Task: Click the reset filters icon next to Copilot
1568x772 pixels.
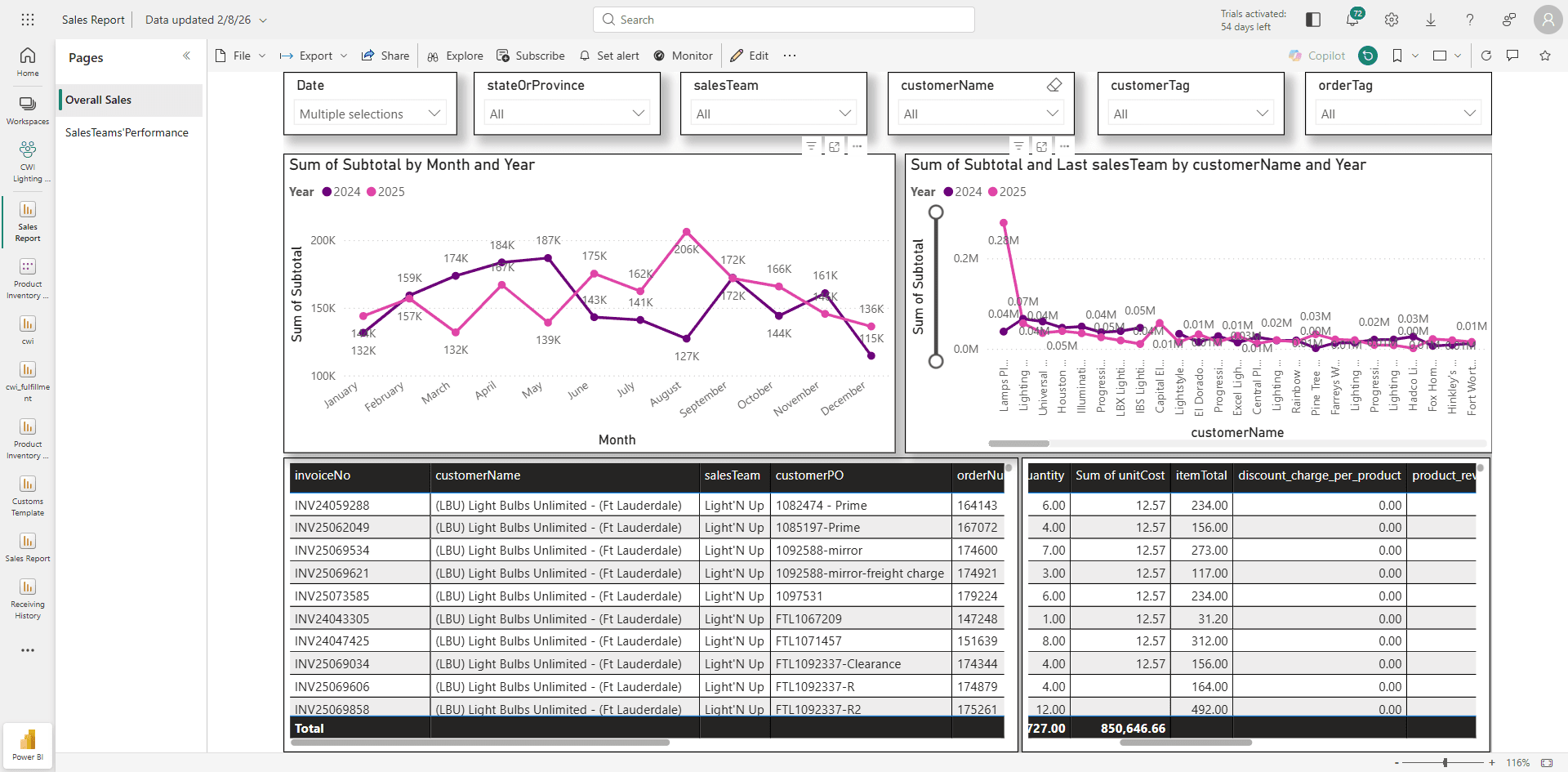Action: coord(1368,56)
